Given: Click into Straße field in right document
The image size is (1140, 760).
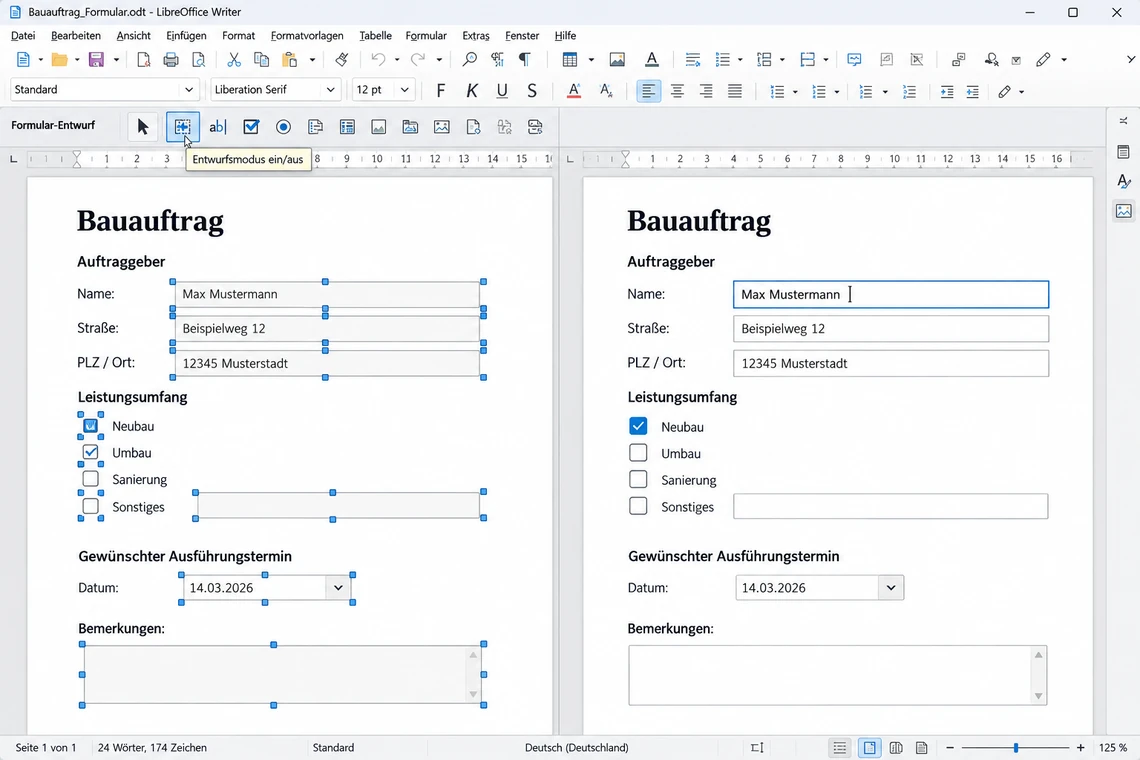Looking at the screenshot, I should click(x=891, y=329).
